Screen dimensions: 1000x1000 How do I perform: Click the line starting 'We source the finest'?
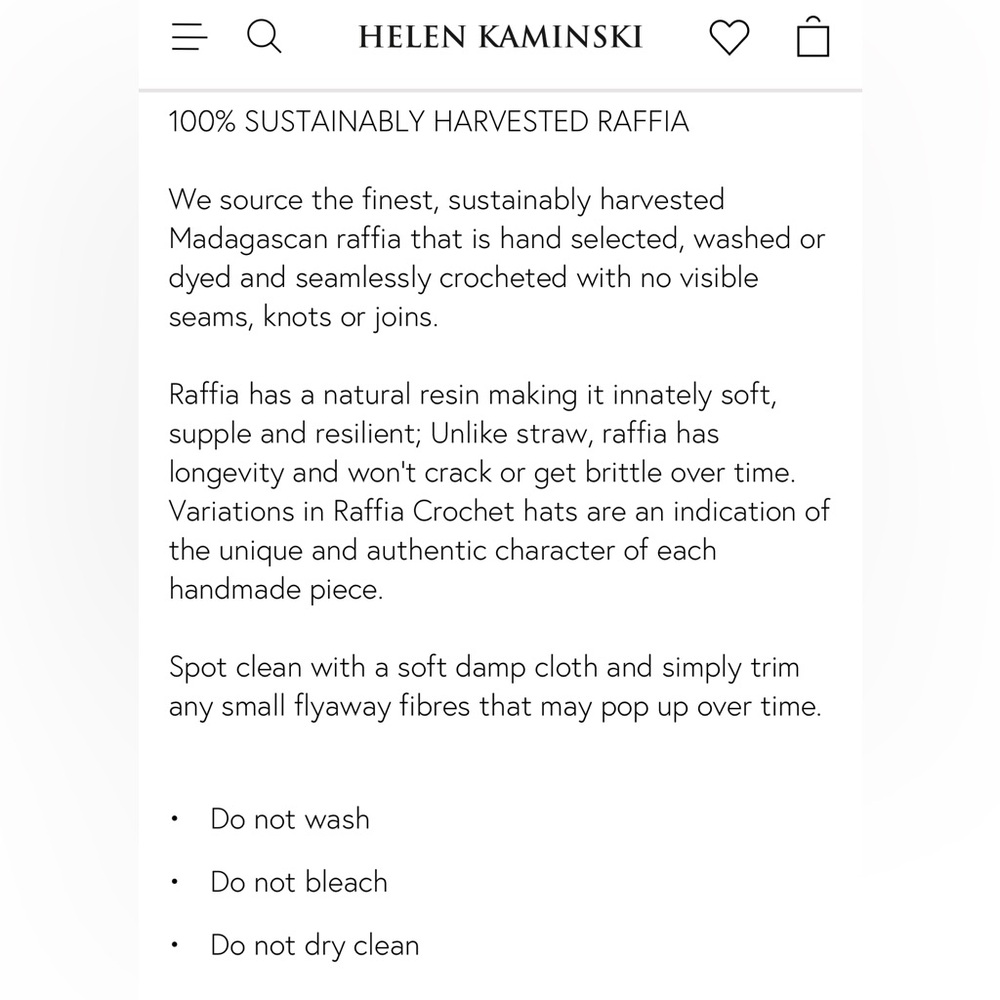446,200
